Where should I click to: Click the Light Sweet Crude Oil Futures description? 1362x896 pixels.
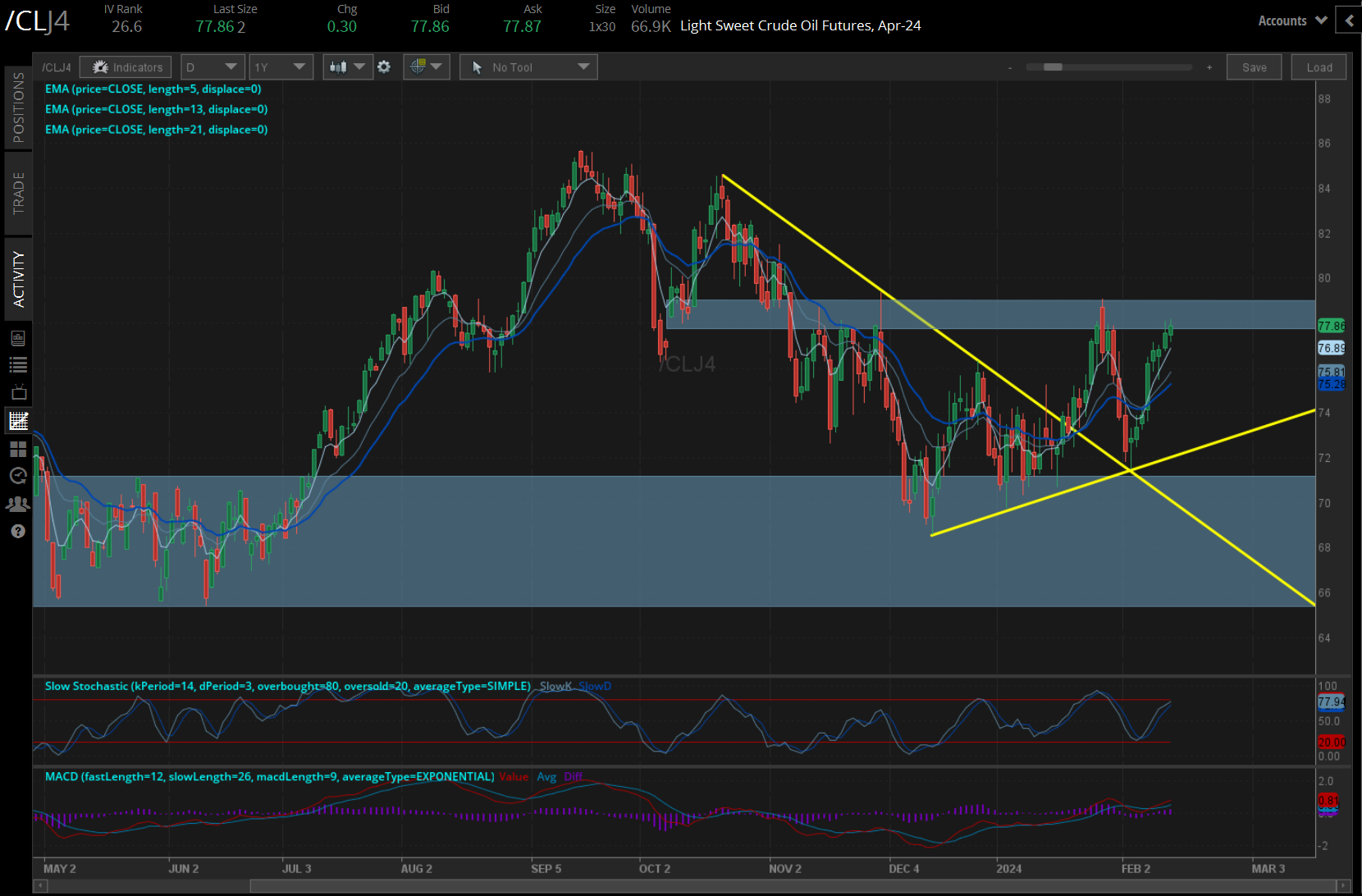tap(801, 25)
